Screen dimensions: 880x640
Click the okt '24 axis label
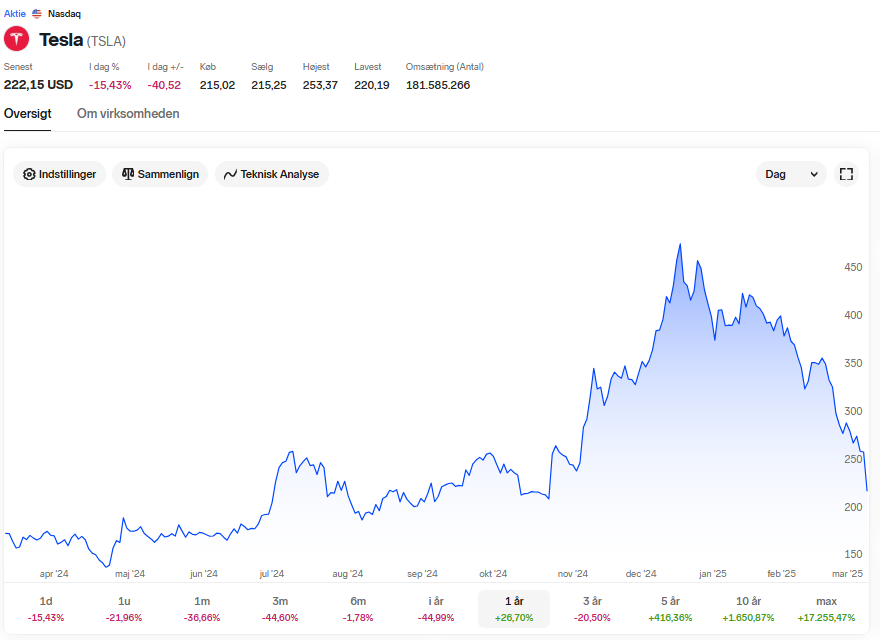point(493,574)
